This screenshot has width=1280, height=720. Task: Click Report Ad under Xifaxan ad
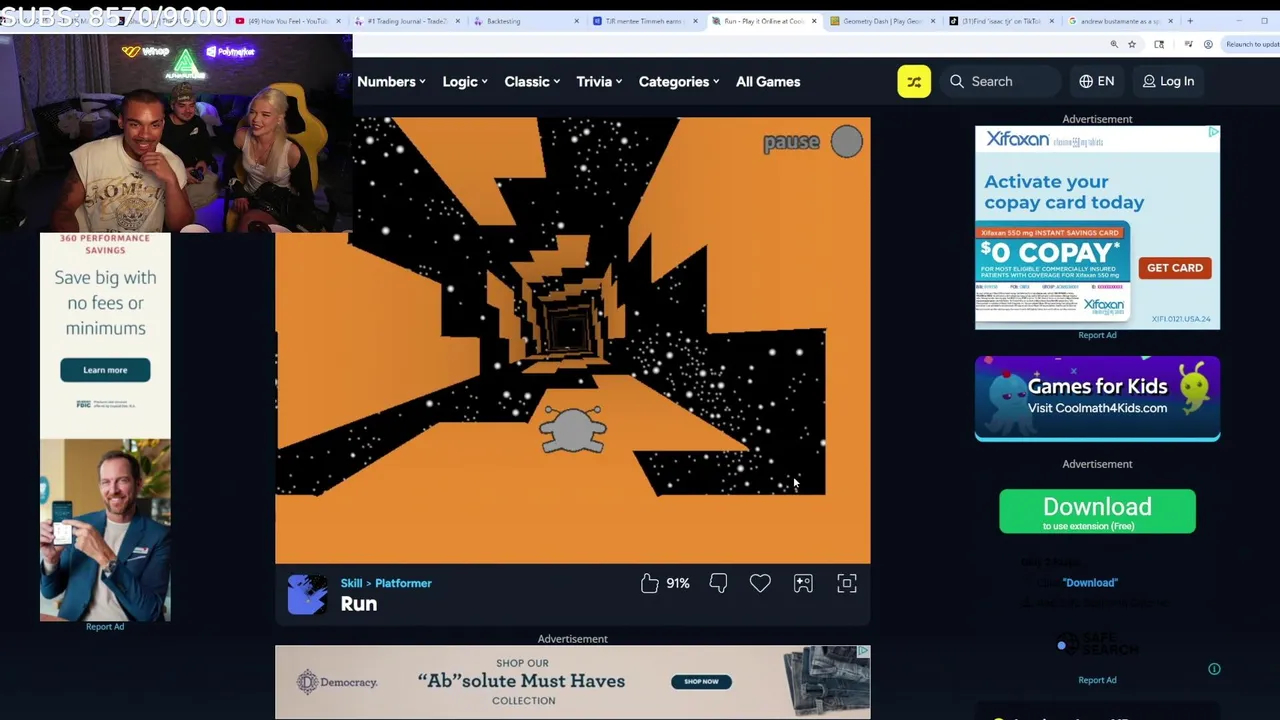[x=1097, y=335]
